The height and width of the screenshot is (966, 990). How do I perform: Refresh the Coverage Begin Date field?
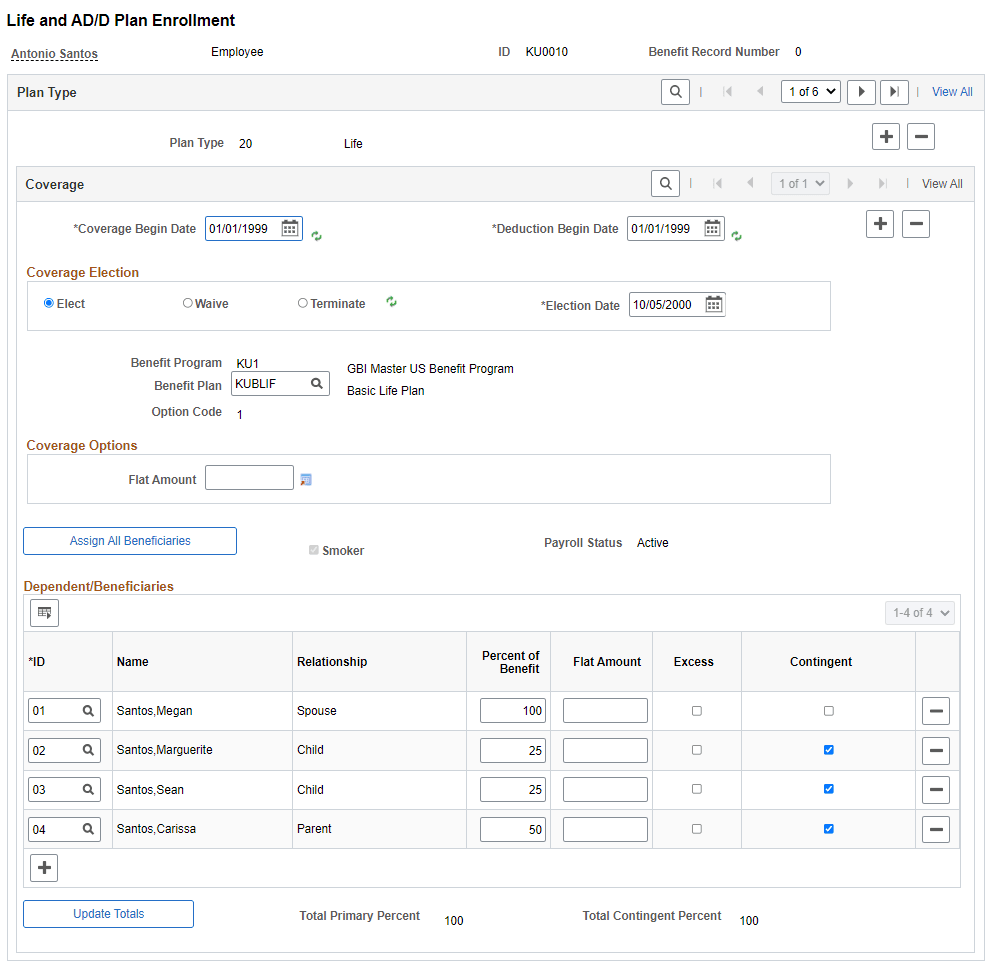point(316,233)
